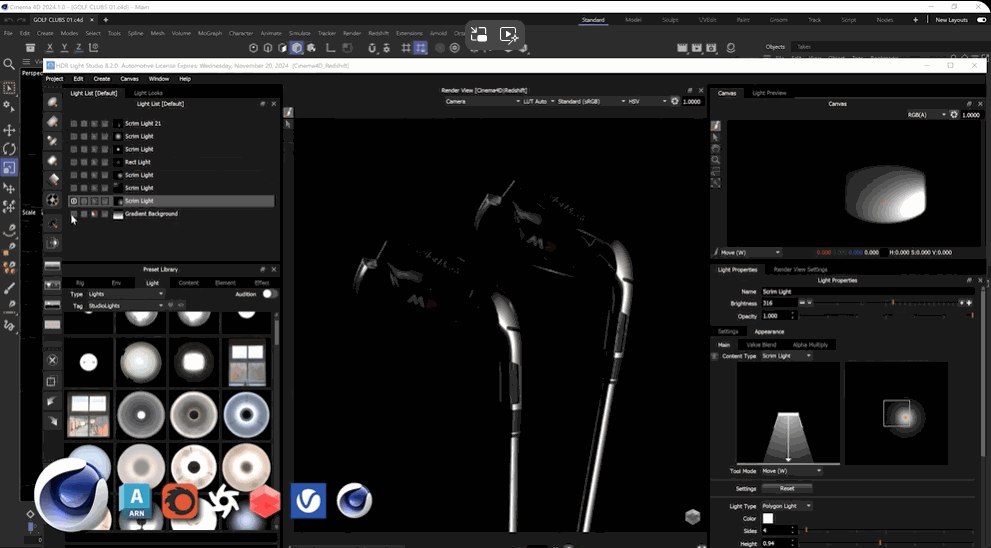
Task: Open the Camera dropdown in Render View
Action: tap(482, 101)
